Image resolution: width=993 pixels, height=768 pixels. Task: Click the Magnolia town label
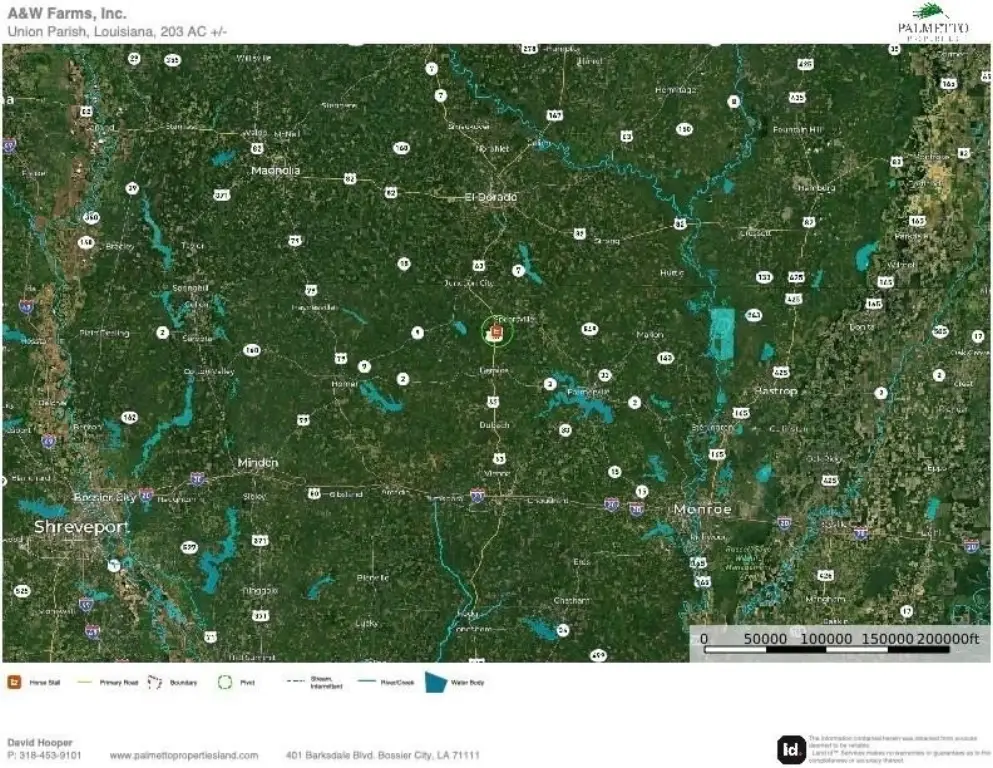point(275,170)
